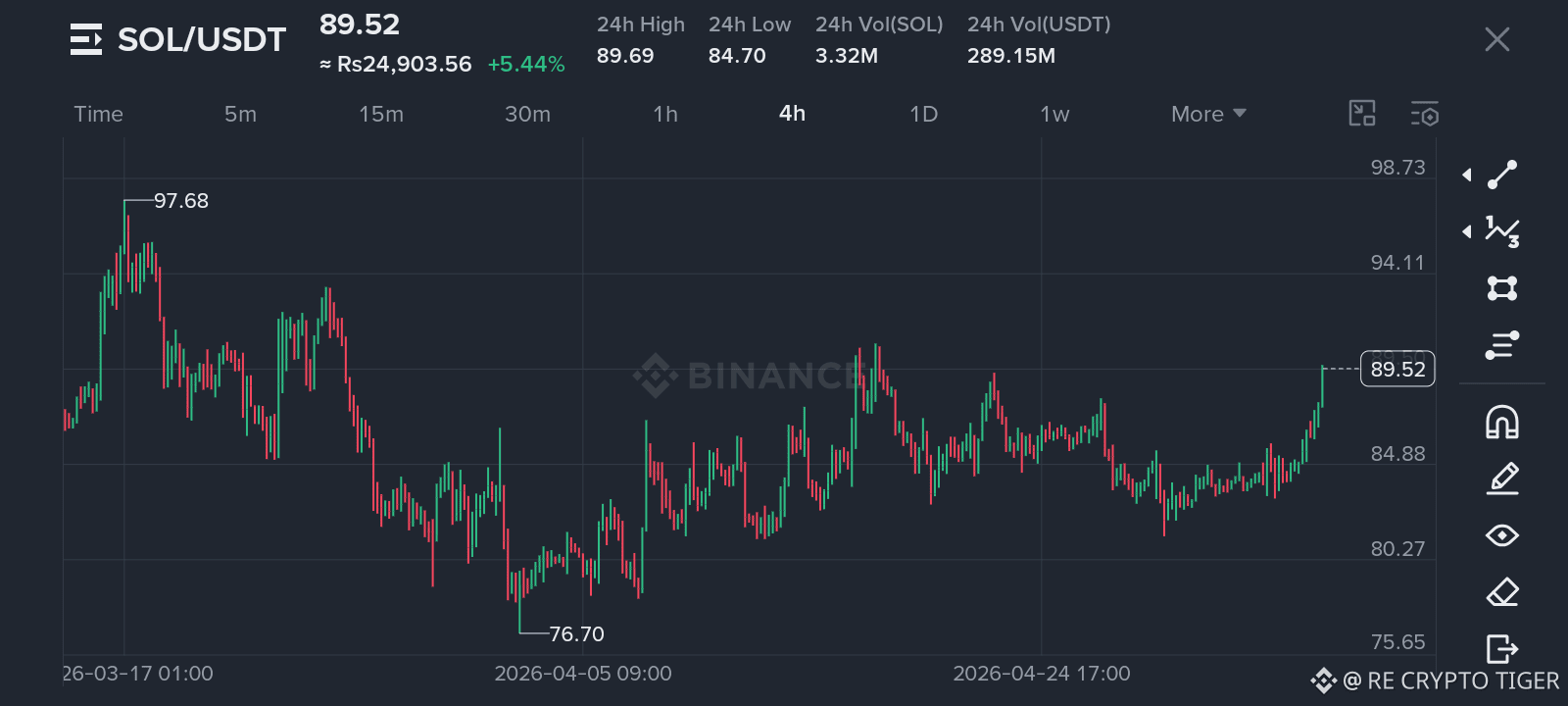Click the 24h Vol(USDT) value 289.15M

[1011, 56]
